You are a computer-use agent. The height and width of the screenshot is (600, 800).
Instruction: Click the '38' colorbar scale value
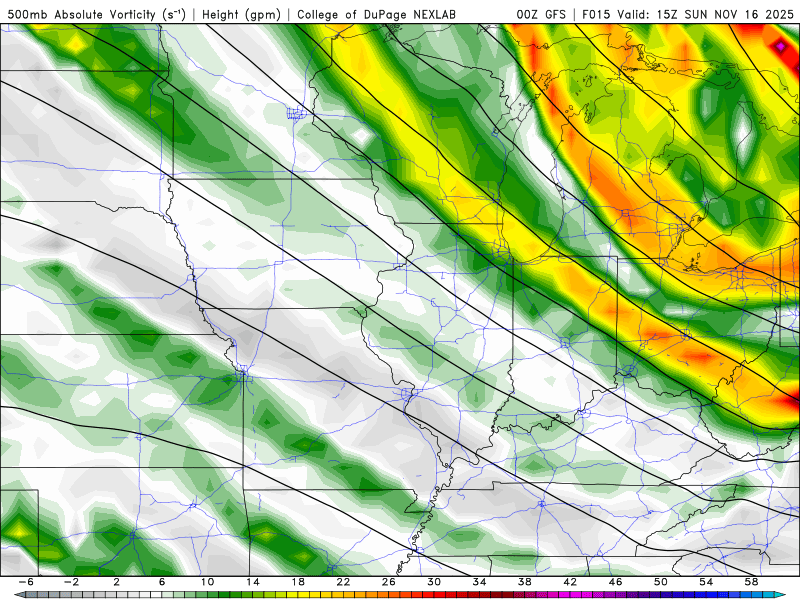pyautogui.click(x=524, y=582)
